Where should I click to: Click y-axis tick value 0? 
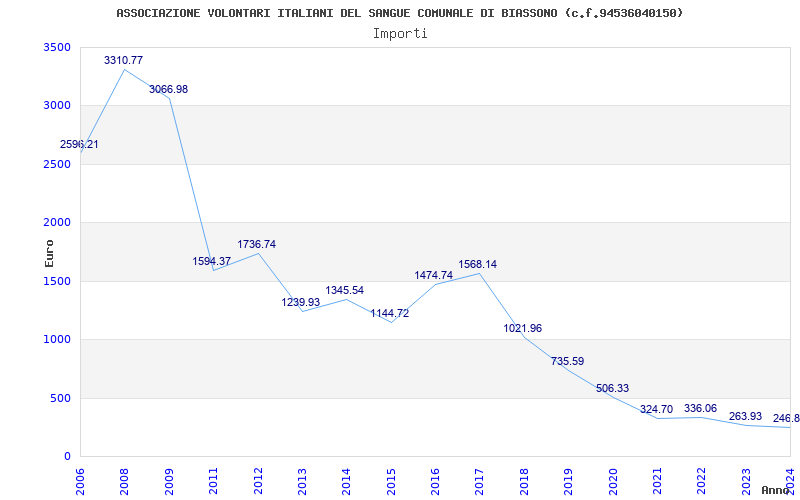[68, 457]
